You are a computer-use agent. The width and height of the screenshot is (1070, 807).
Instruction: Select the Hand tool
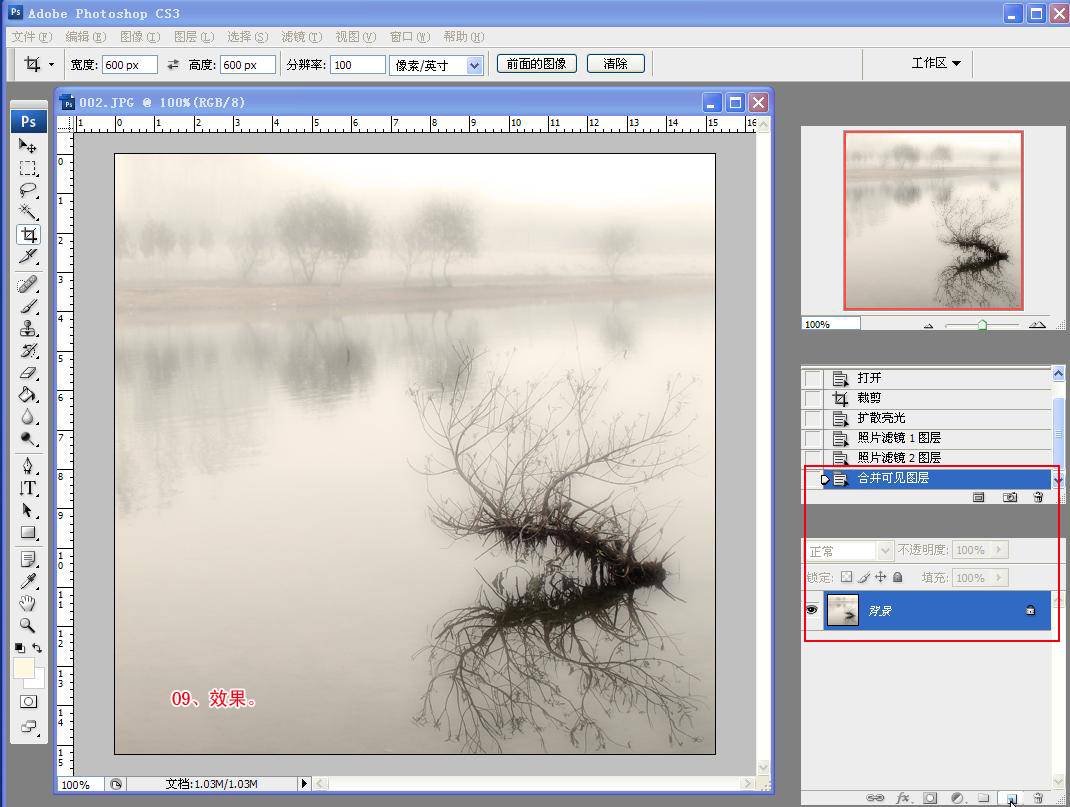[28, 603]
